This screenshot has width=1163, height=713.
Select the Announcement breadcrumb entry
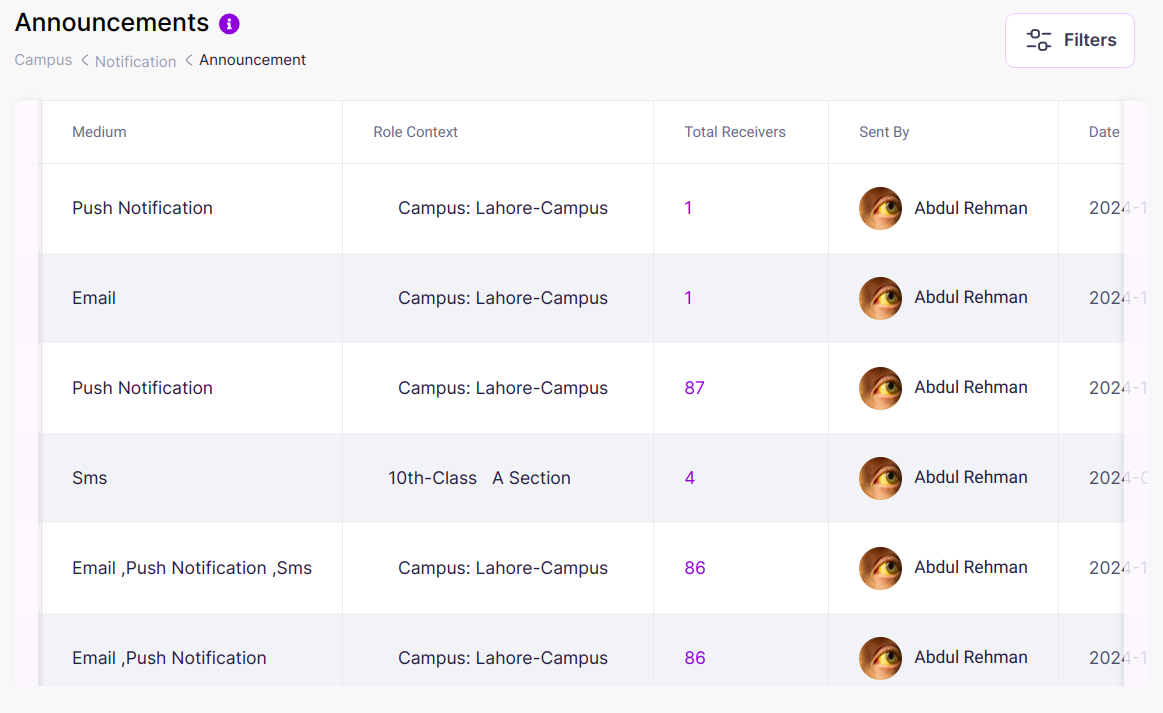click(x=252, y=60)
